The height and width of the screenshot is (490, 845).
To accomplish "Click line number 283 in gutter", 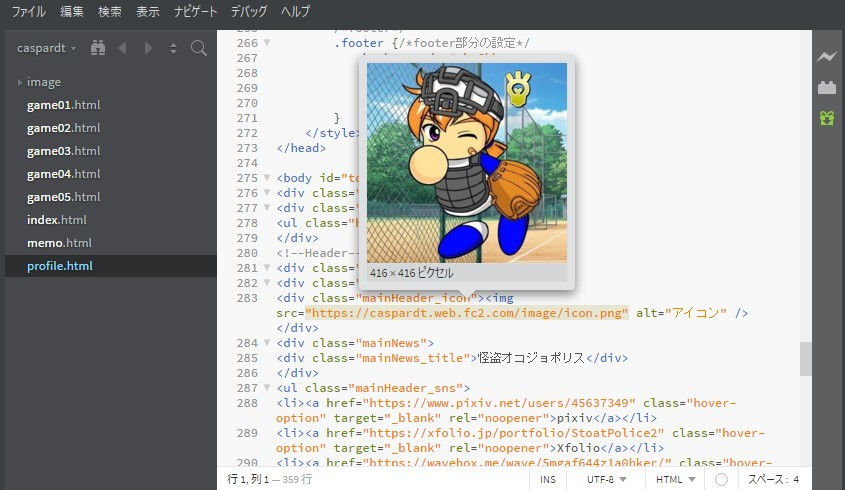I will (247, 298).
